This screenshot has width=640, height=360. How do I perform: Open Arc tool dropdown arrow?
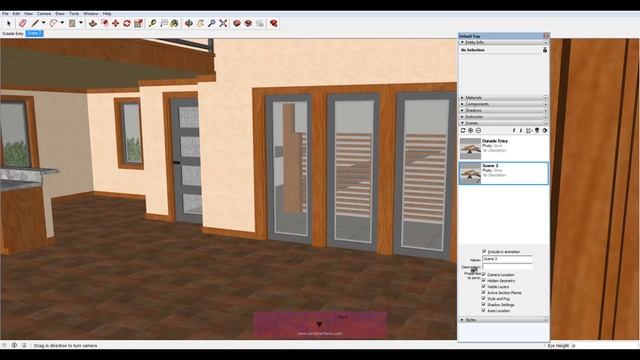[62, 23]
